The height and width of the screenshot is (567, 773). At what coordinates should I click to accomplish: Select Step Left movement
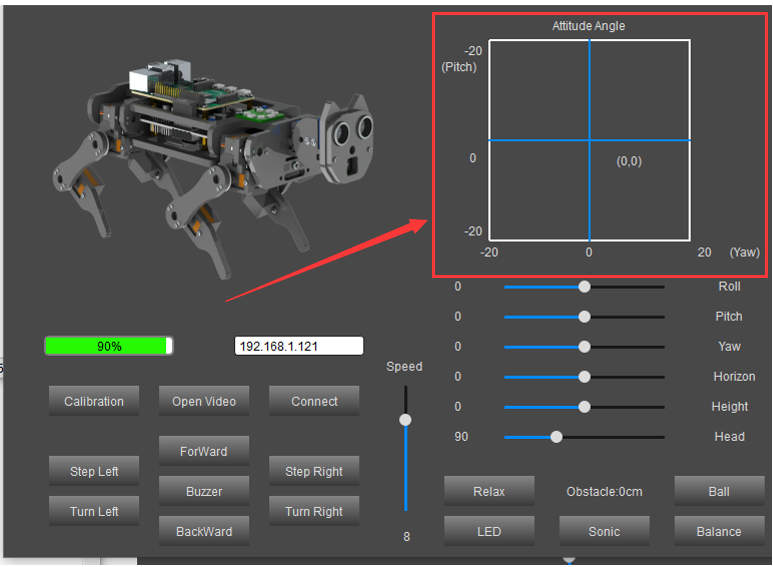click(x=94, y=471)
